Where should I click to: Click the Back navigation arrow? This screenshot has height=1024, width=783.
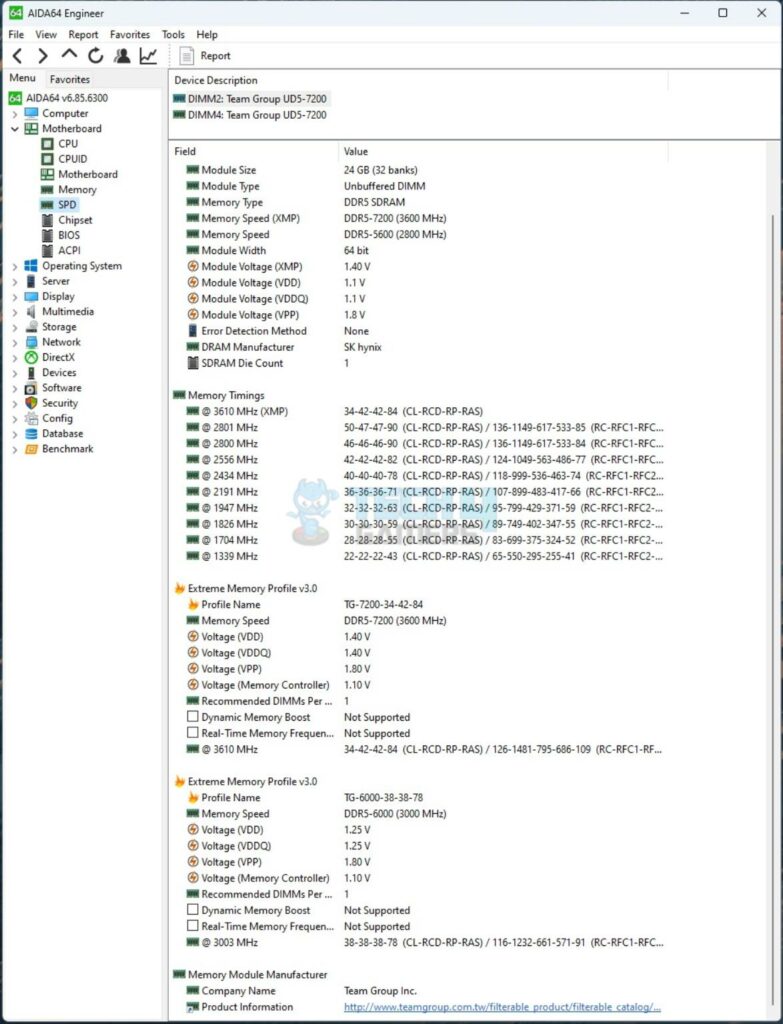[18, 56]
